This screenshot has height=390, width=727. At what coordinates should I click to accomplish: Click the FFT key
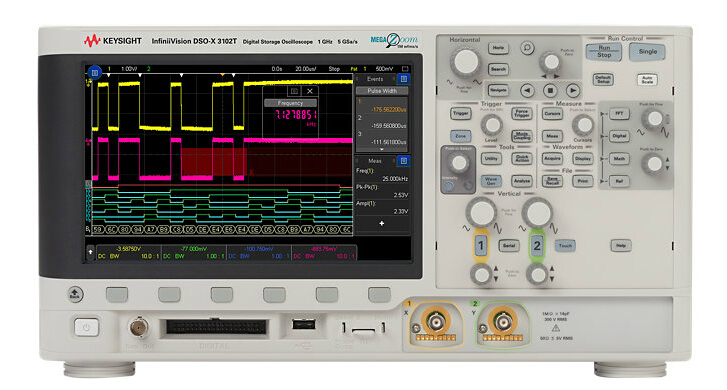pos(619,113)
